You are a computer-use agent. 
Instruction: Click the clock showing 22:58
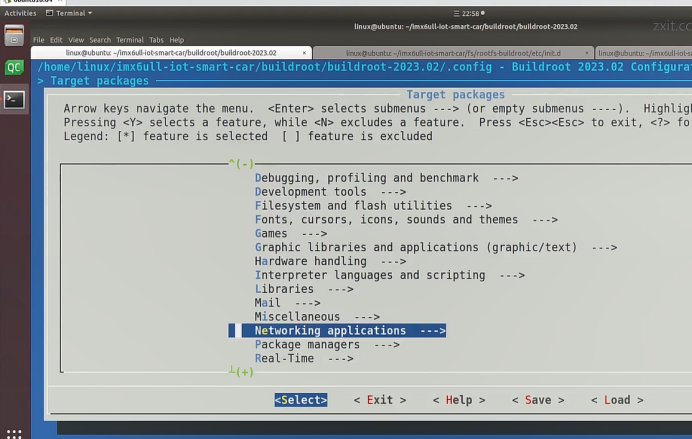pyautogui.click(x=470, y=13)
